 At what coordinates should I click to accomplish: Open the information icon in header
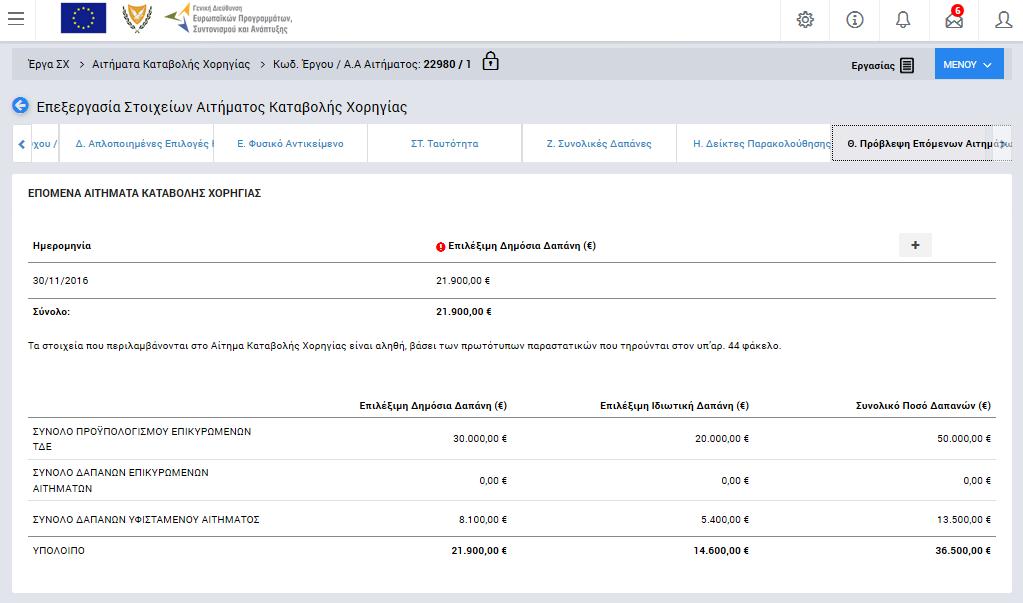(855, 20)
